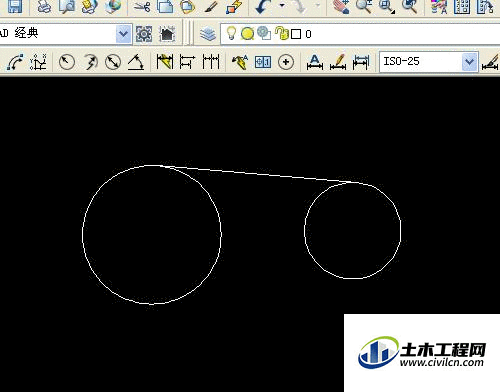This screenshot has width=500, height=392.
Task: Toggle layer 0 viewport freeze icon
Action: (x=264, y=33)
